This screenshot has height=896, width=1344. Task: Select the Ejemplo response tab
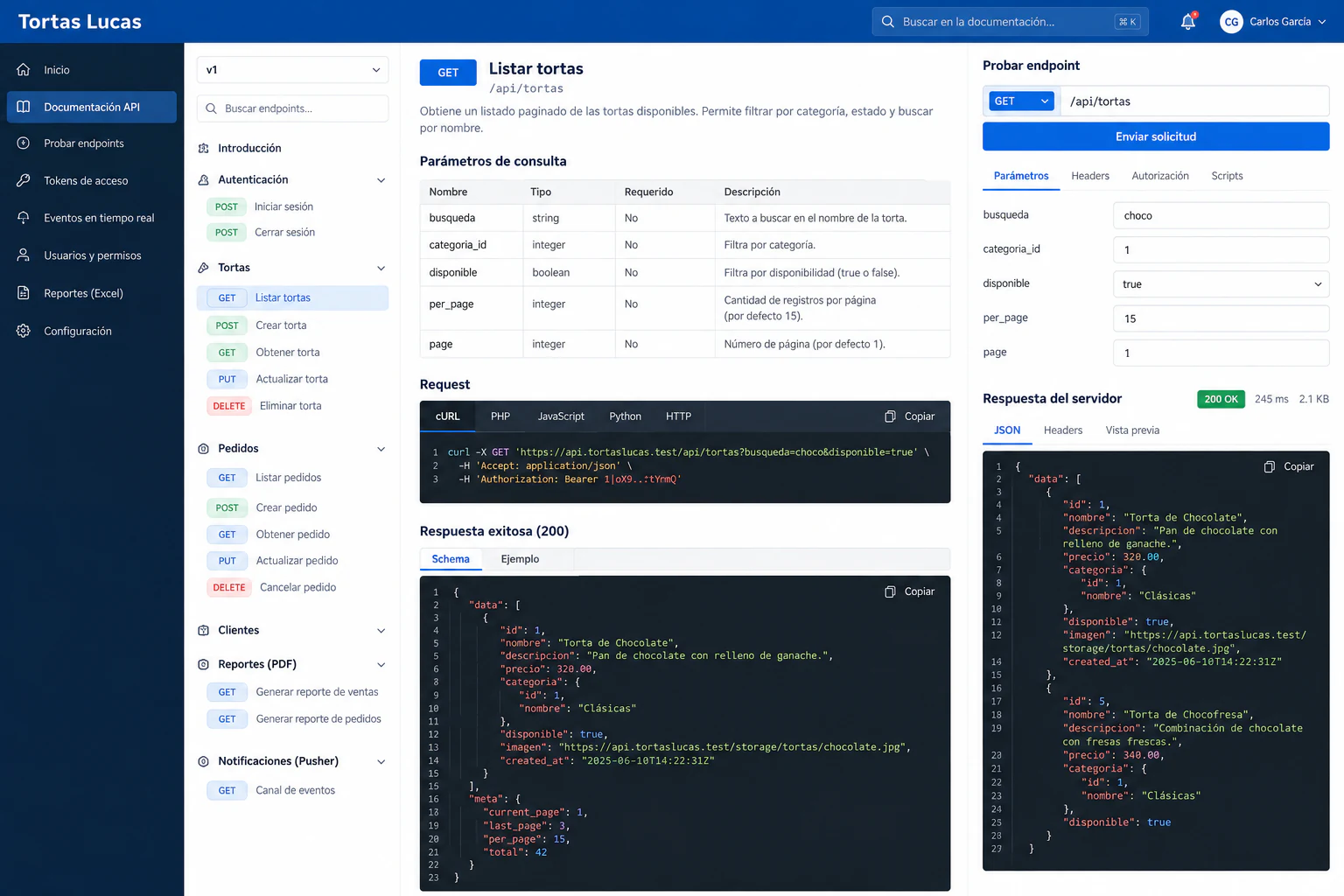pyautogui.click(x=520, y=559)
